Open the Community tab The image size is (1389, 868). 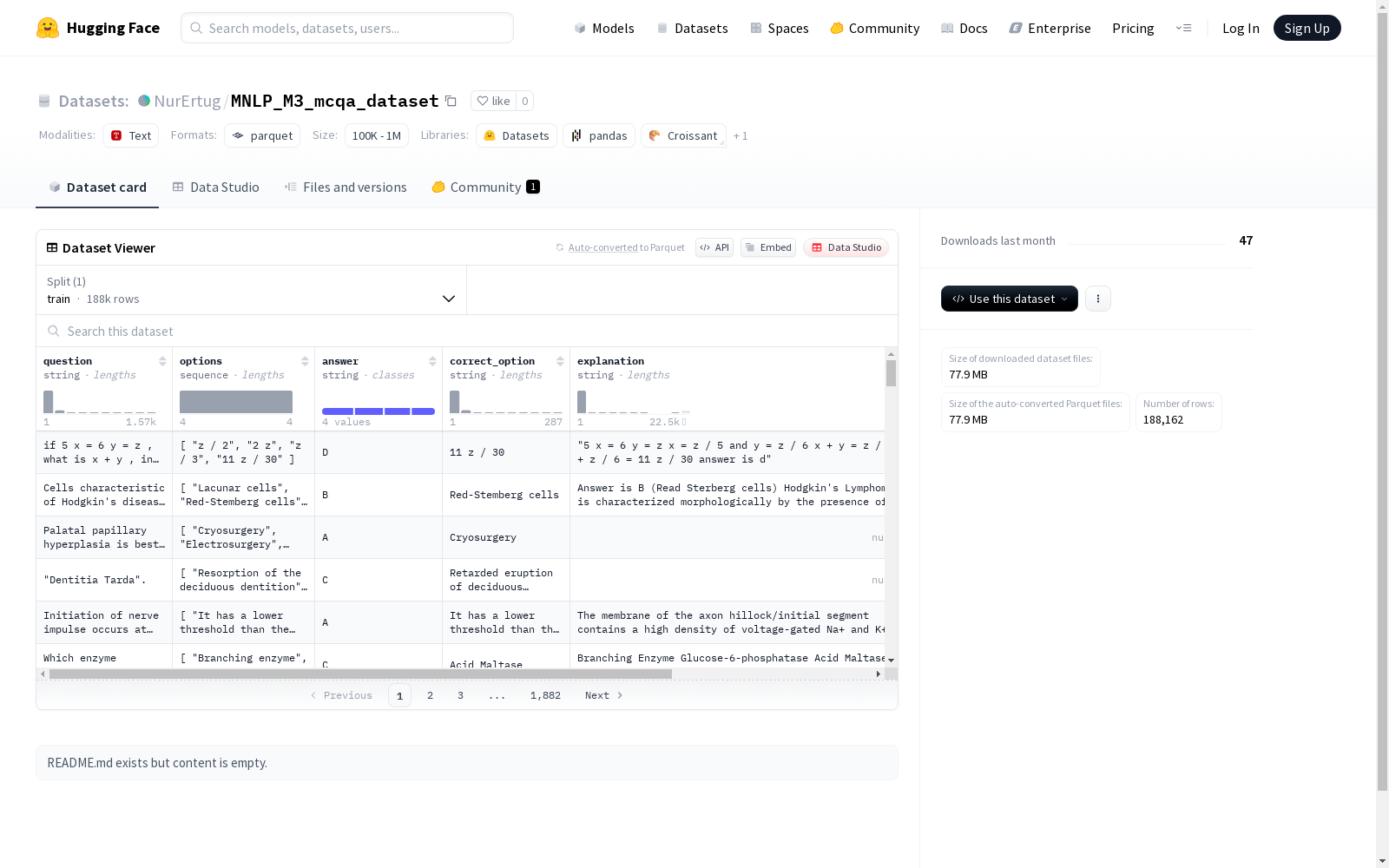click(486, 187)
